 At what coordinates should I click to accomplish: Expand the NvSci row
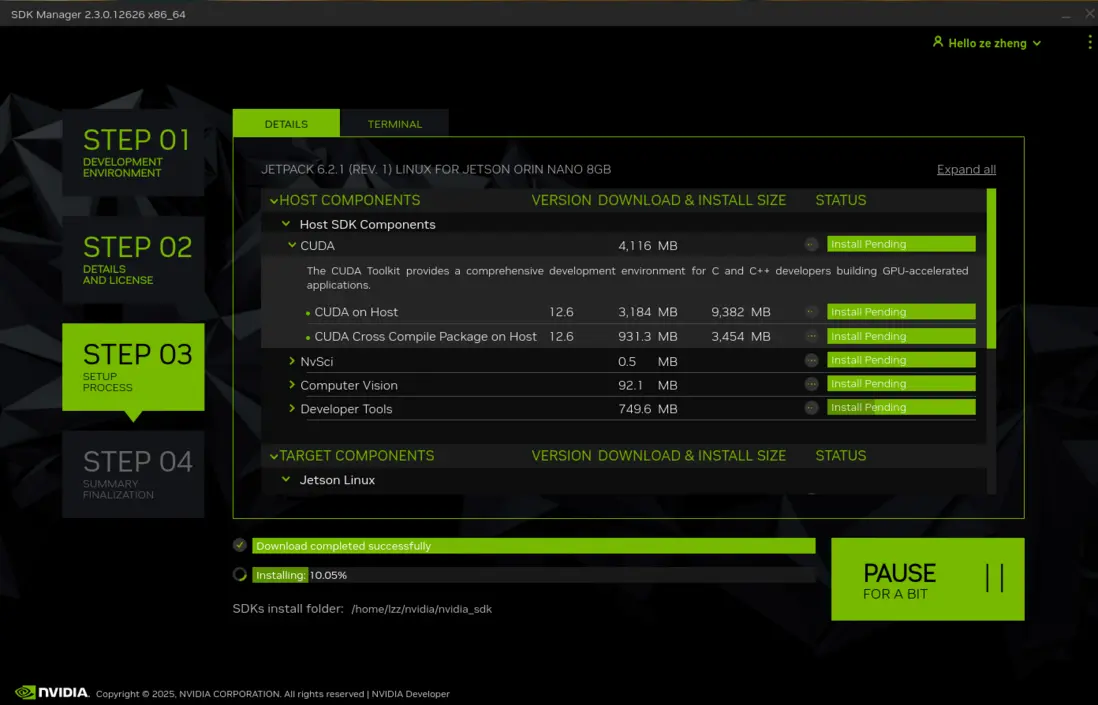tap(292, 361)
